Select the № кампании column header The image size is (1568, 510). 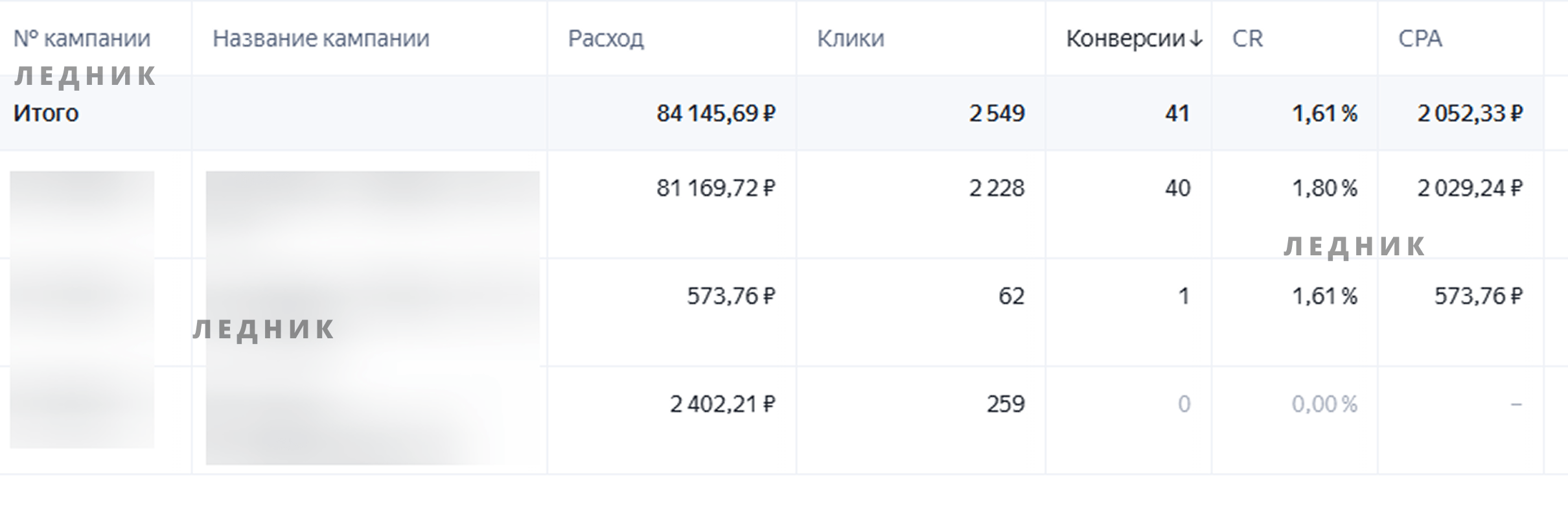pyautogui.click(x=82, y=39)
